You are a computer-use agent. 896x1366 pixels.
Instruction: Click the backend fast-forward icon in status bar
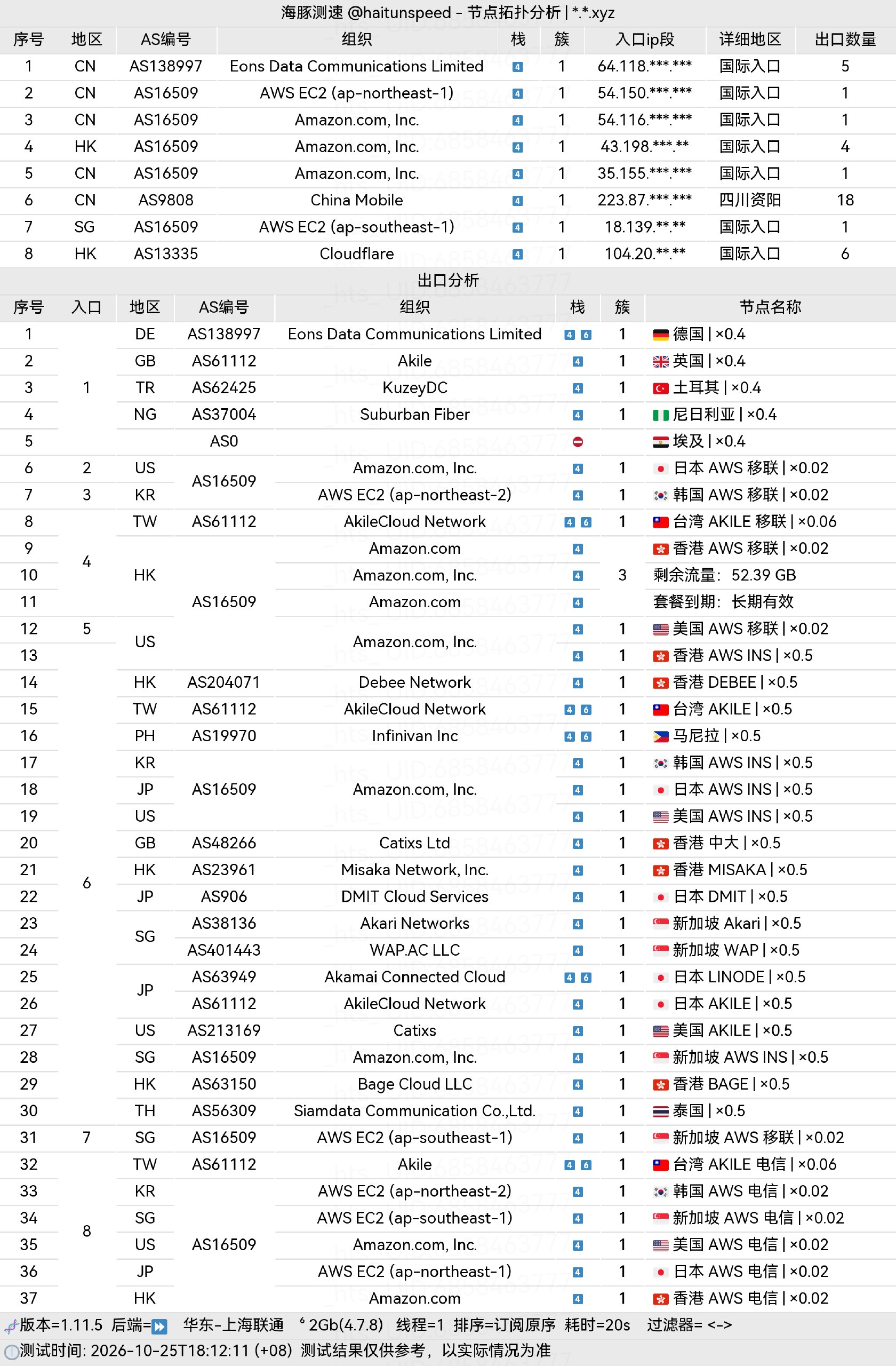(x=159, y=1326)
